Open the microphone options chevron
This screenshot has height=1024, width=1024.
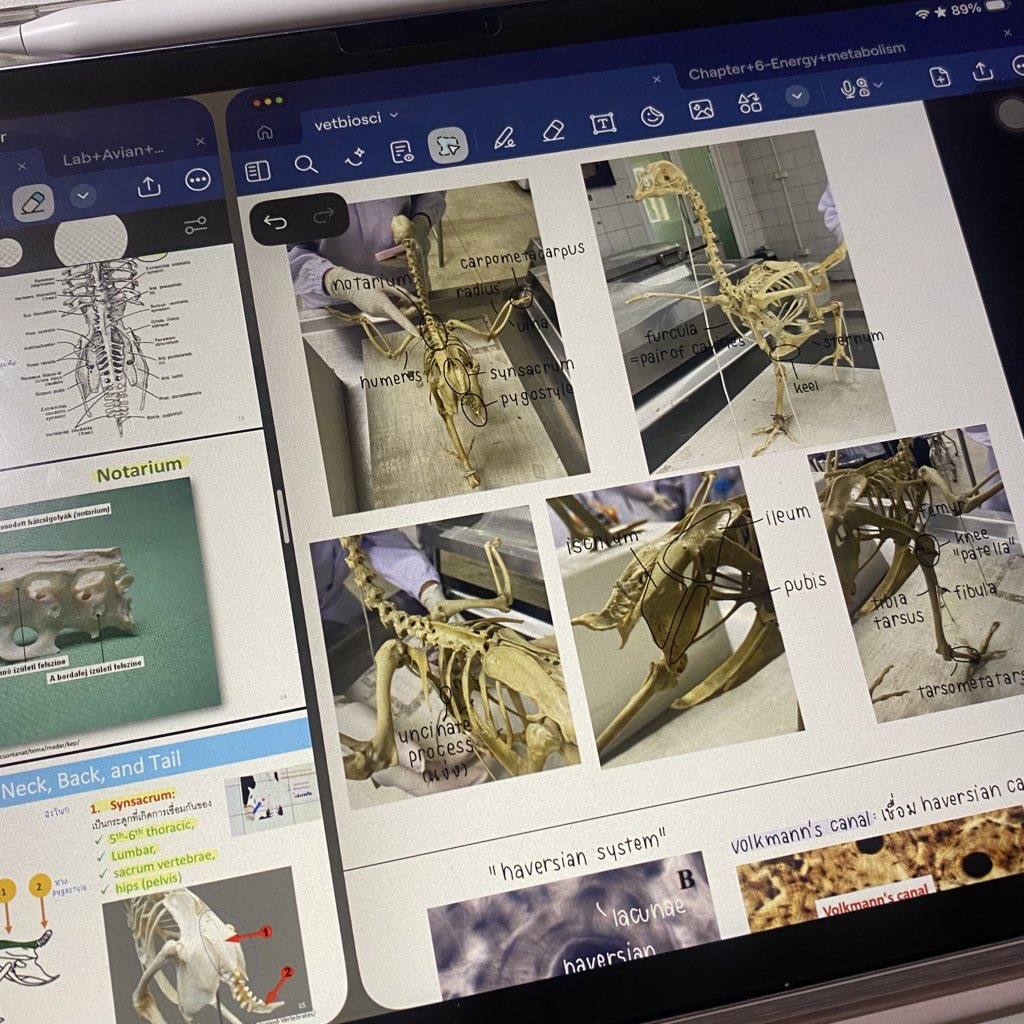pyautogui.click(x=878, y=84)
